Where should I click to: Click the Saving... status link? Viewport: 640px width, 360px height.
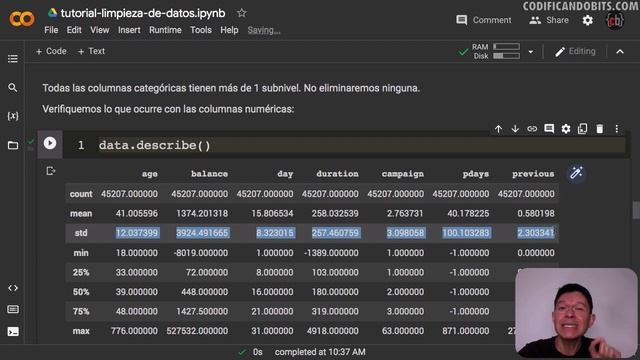tap(264, 30)
